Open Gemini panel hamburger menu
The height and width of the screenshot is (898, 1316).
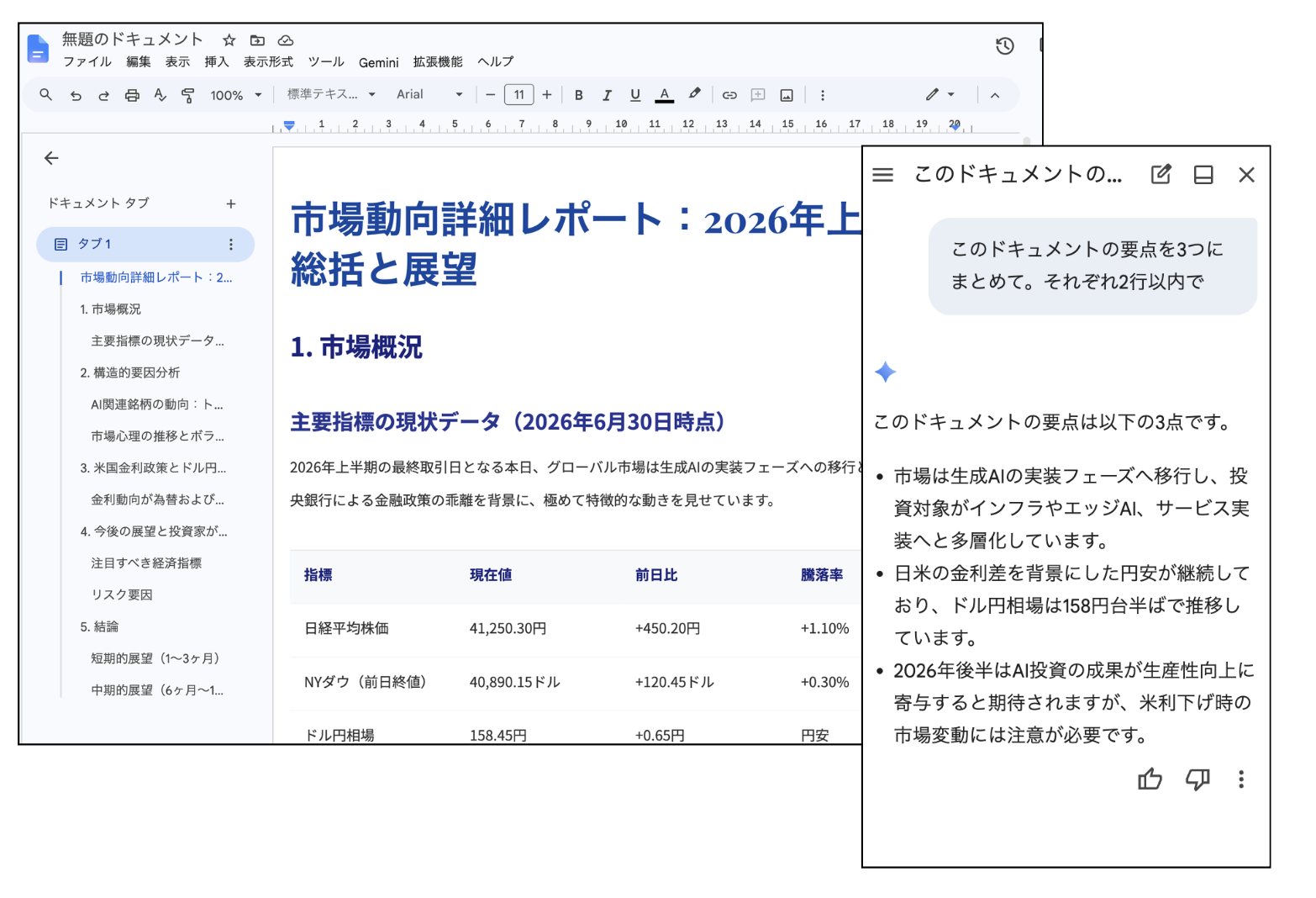(882, 175)
